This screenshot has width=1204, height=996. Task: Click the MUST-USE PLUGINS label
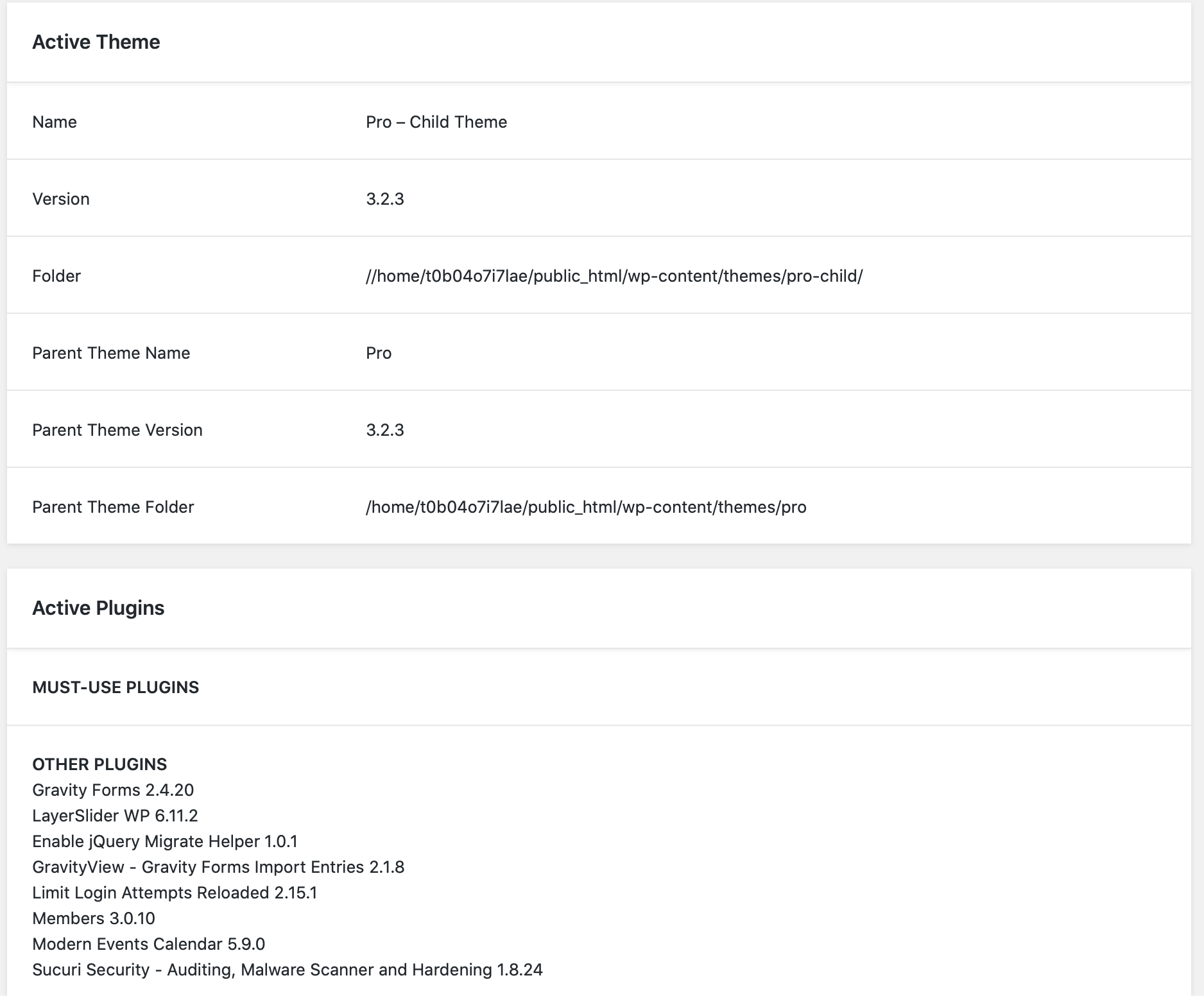[116, 687]
